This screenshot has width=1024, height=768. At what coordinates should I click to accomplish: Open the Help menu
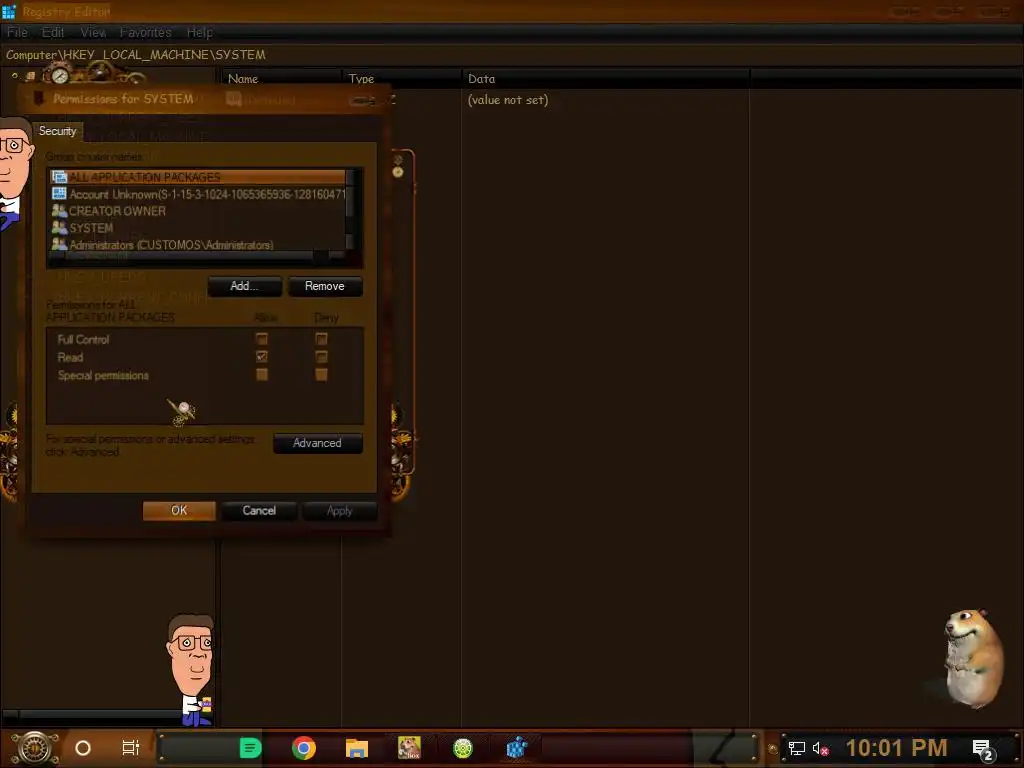coord(199,32)
